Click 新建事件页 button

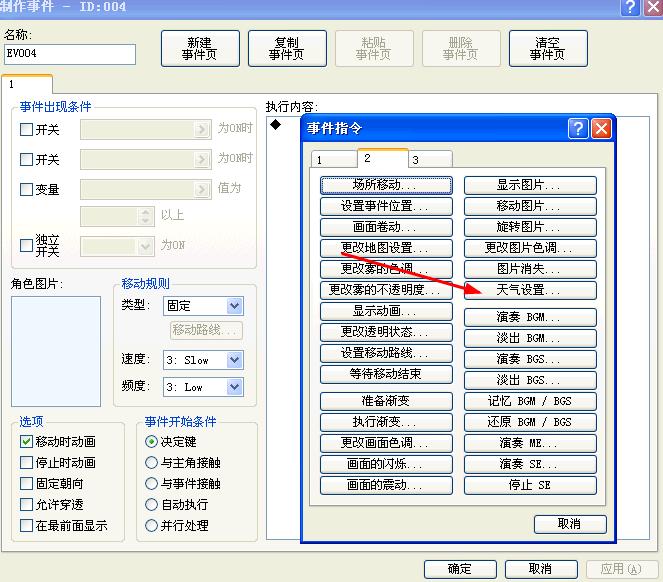click(x=200, y=49)
